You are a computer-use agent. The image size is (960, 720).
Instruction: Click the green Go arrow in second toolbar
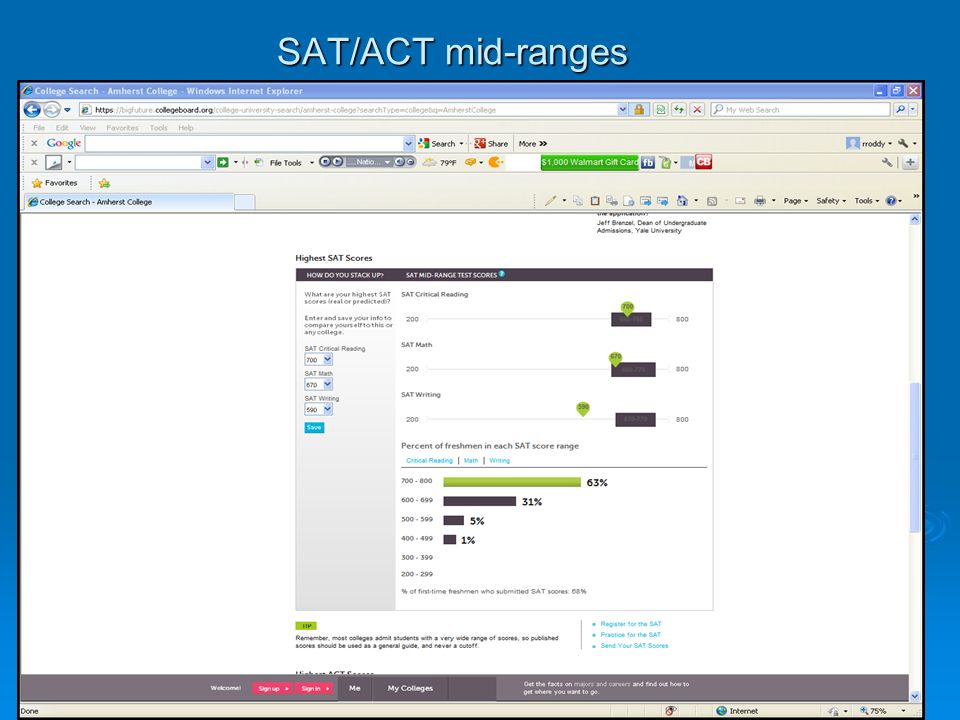click(223, 162)
